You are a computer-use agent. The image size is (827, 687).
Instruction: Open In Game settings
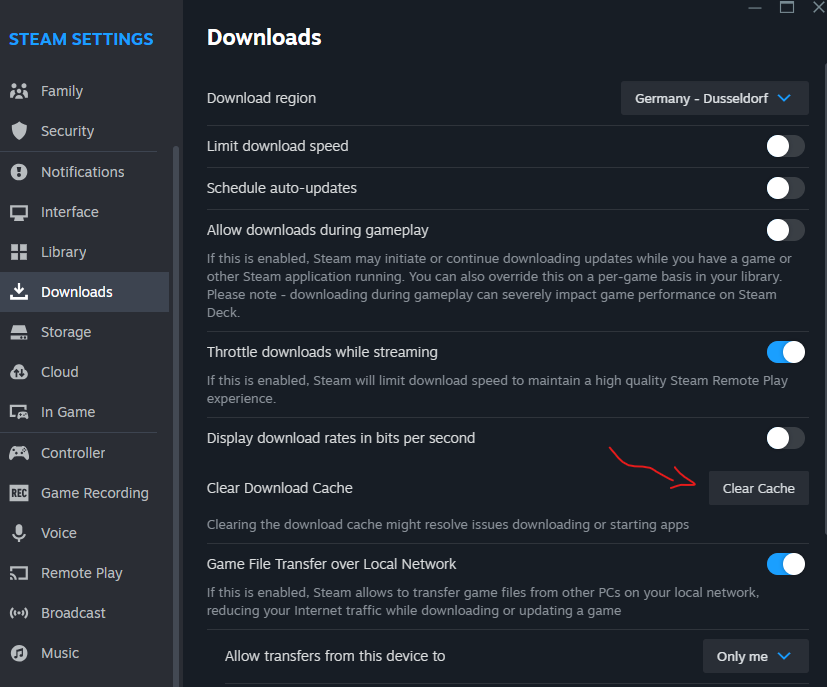[84, 412]
